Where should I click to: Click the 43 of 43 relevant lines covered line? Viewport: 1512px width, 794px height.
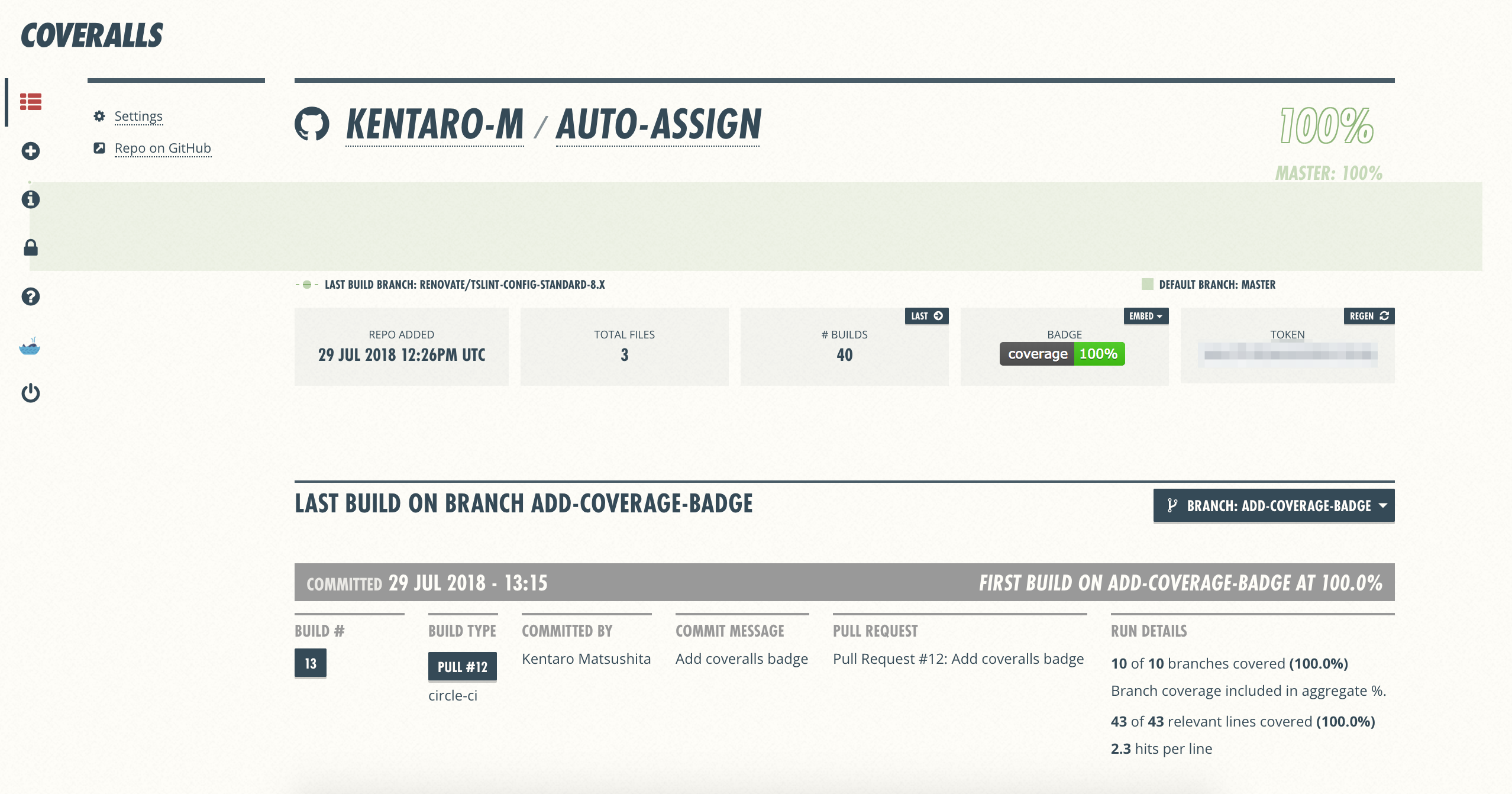pyautogui.click(x=1243, y=721)
